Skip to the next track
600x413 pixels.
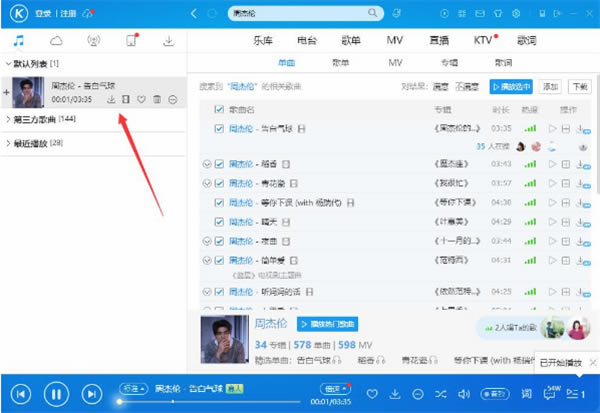tap(91, 394)
